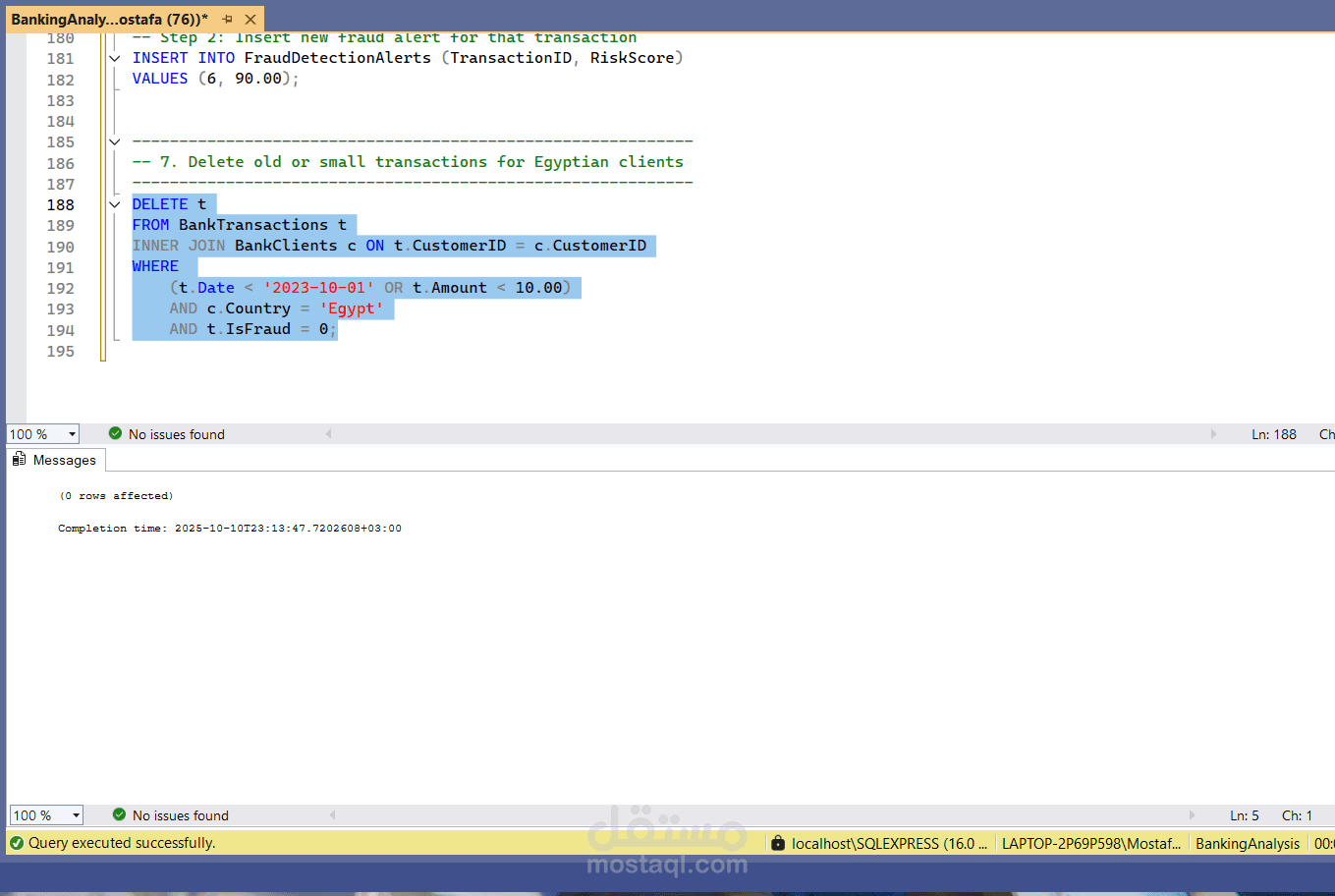Image resolution: width=1335 pixels, height=896 pixels.
Task: Click the DELETE keyword on line 188
Action: tap(160, 204)
